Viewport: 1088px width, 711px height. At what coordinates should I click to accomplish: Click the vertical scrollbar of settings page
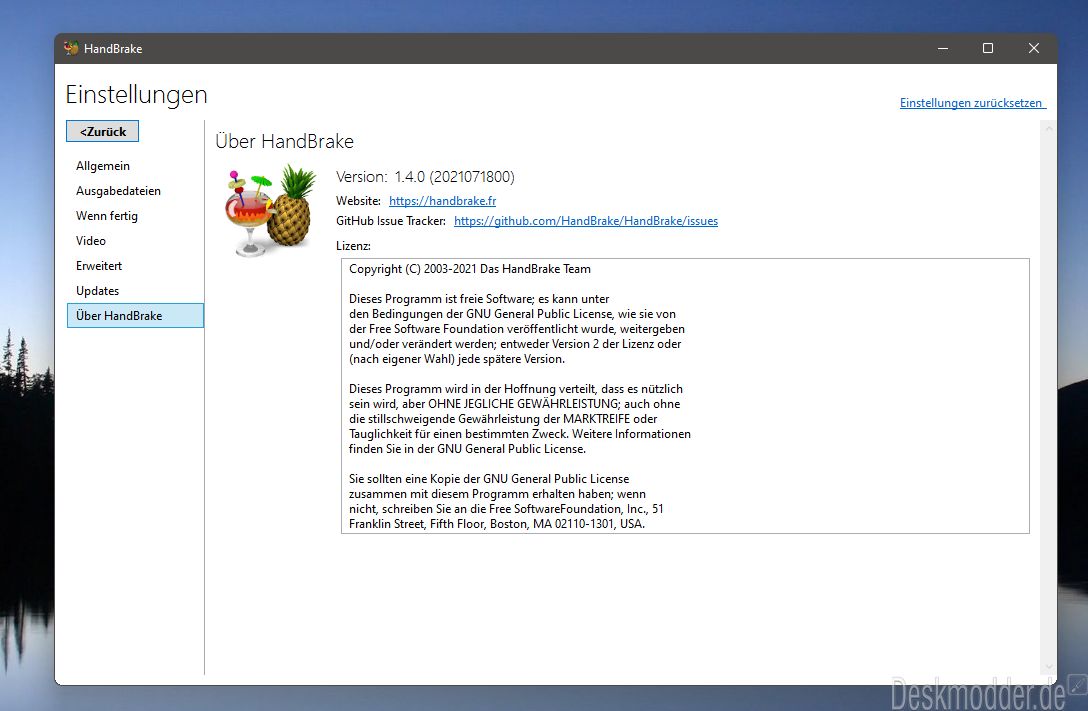click(x=1048, y=397)
